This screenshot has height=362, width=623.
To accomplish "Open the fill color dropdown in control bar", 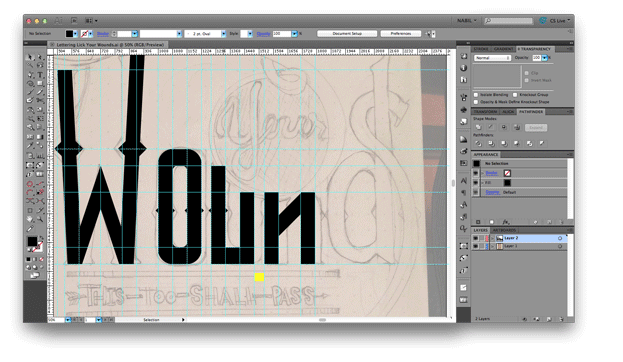I will coord(75,34).
